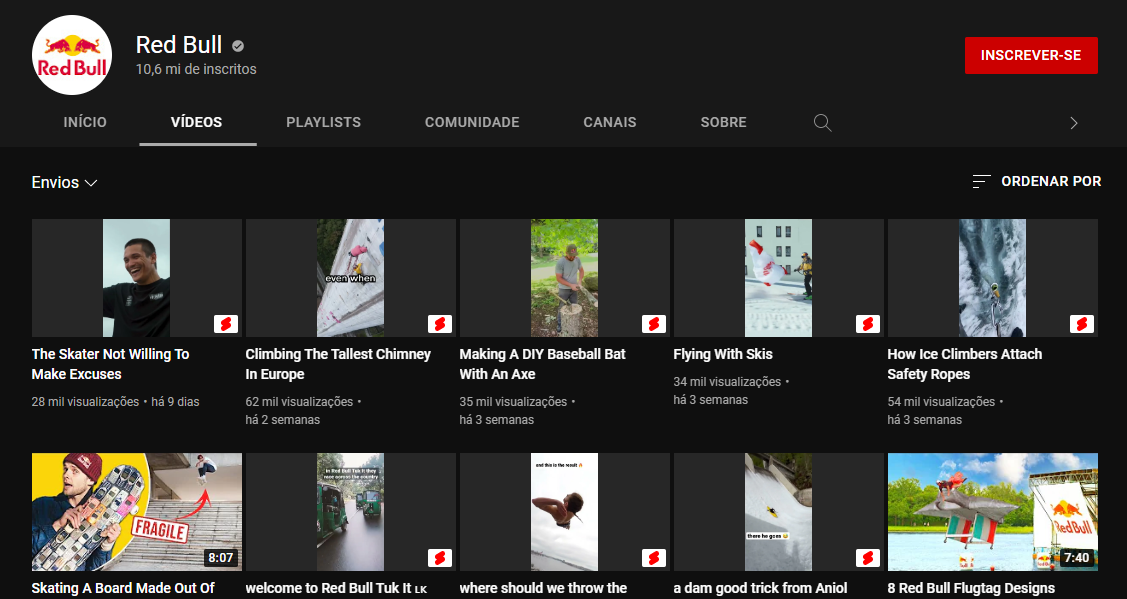Play the dam kayak video thumbnail
Viewport: 1127px width, 599px height.
[778, 512]
